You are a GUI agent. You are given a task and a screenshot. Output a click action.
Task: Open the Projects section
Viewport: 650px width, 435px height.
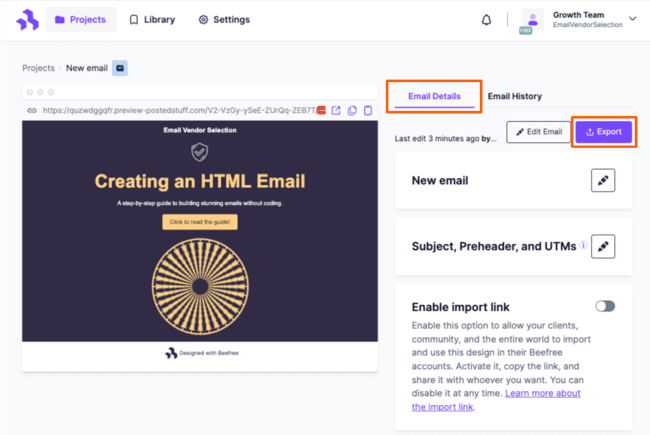coord(81,19)
